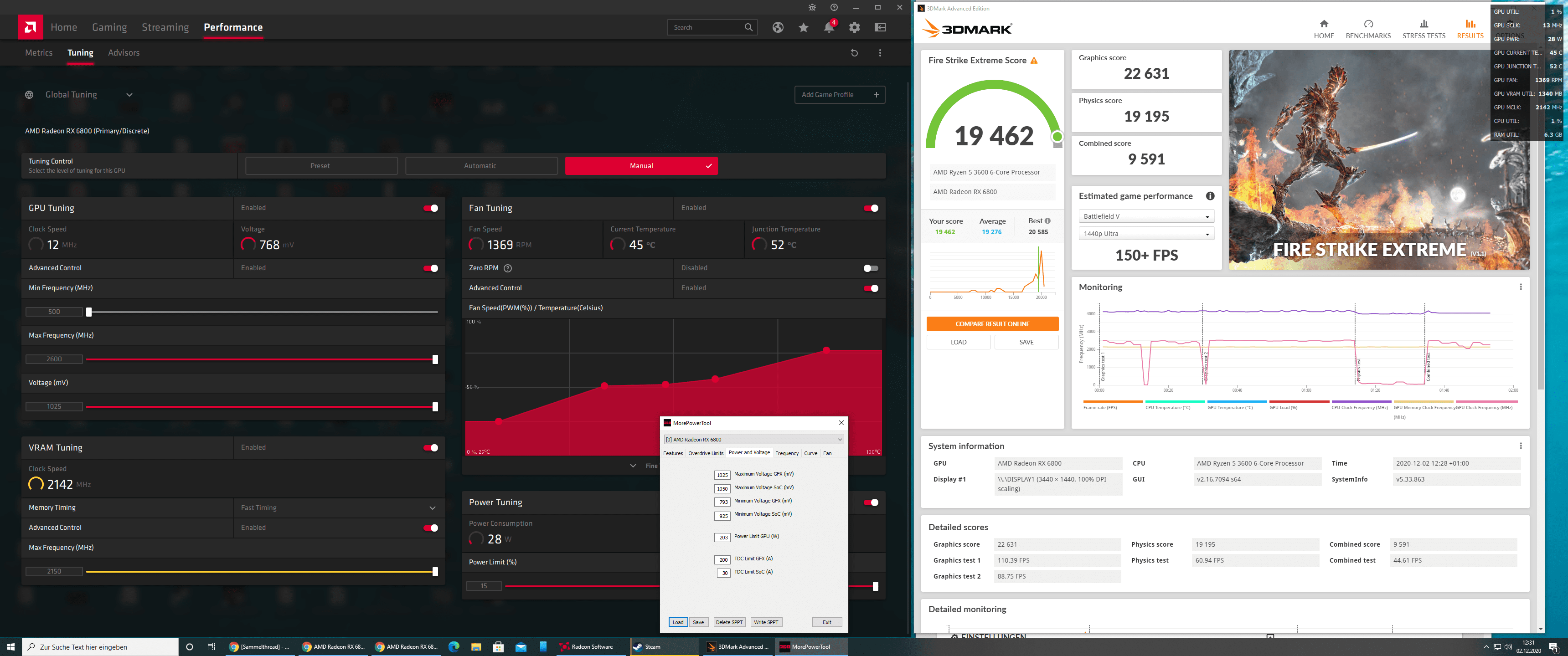Click Zero RPM help question icon
This screenshot has height=656, width=1568.
point(508,268)
